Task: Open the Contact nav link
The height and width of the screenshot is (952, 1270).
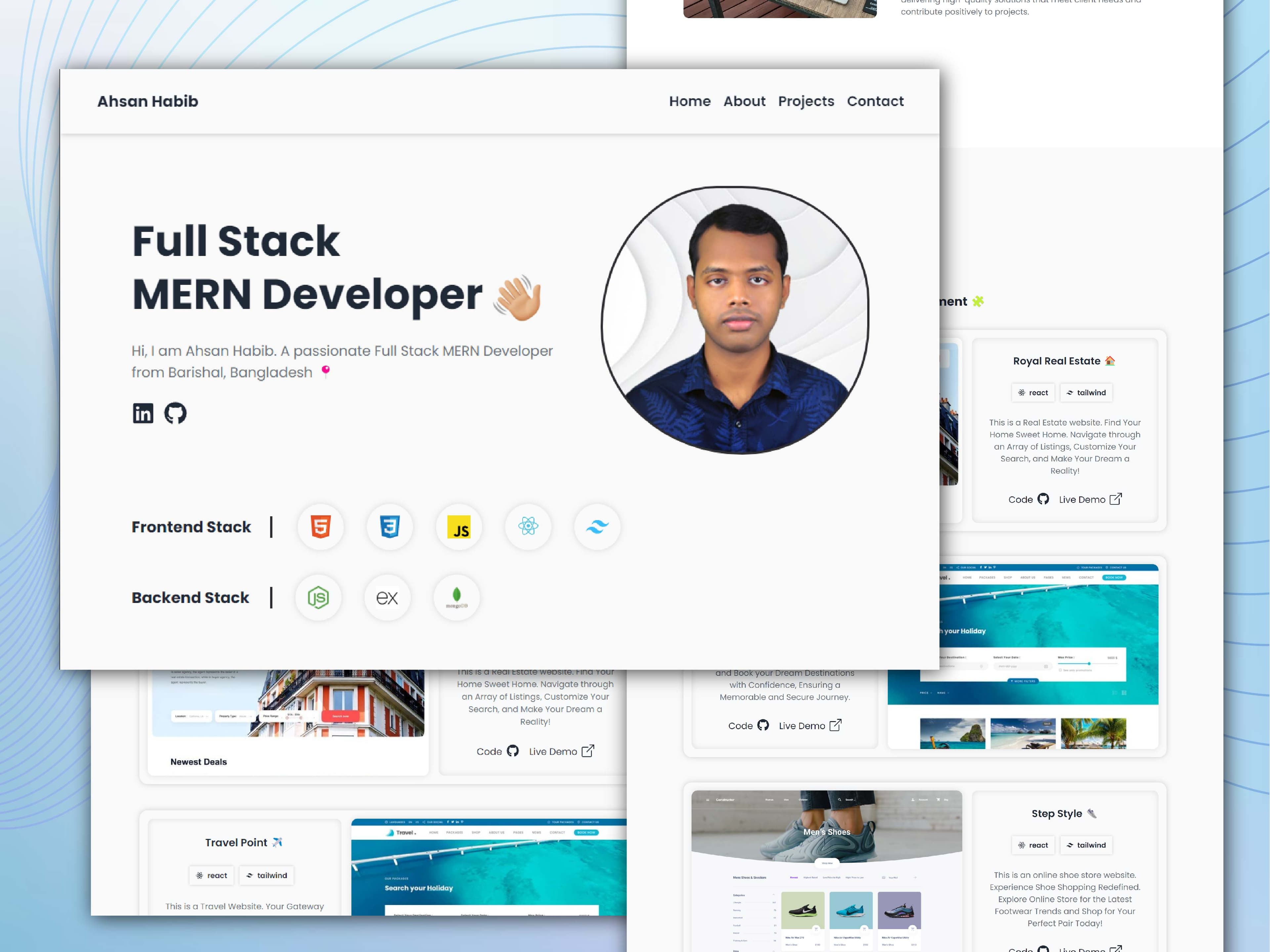Action: (x=875, y=101)
